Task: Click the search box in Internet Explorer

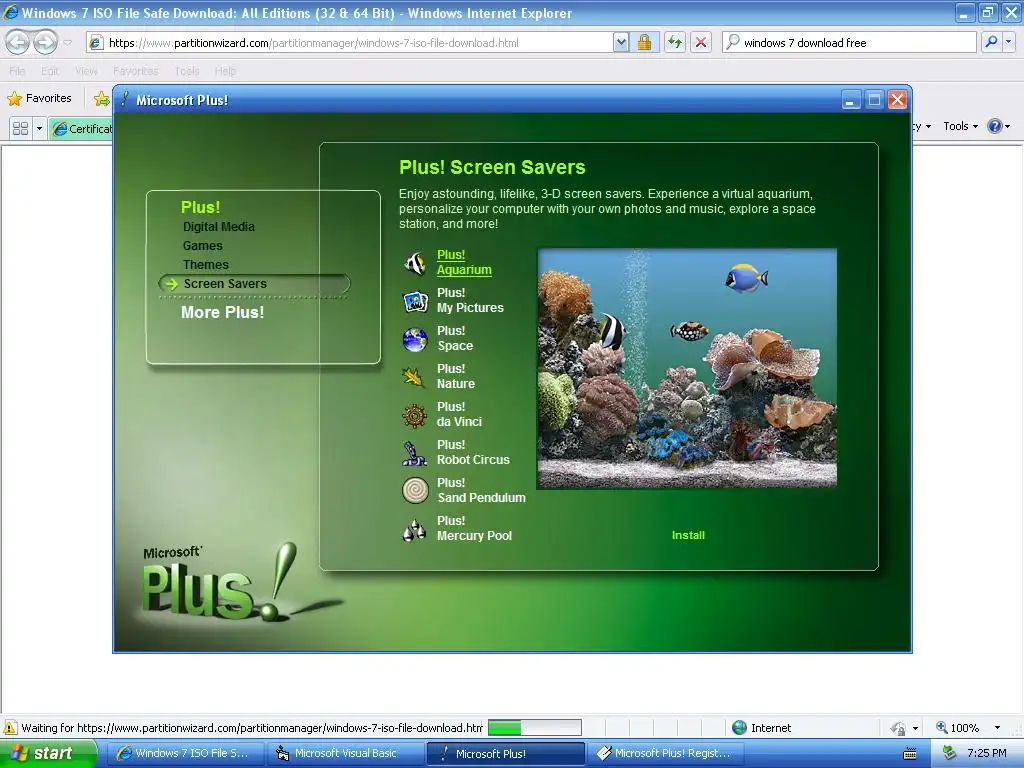Action: coord(849,43)
